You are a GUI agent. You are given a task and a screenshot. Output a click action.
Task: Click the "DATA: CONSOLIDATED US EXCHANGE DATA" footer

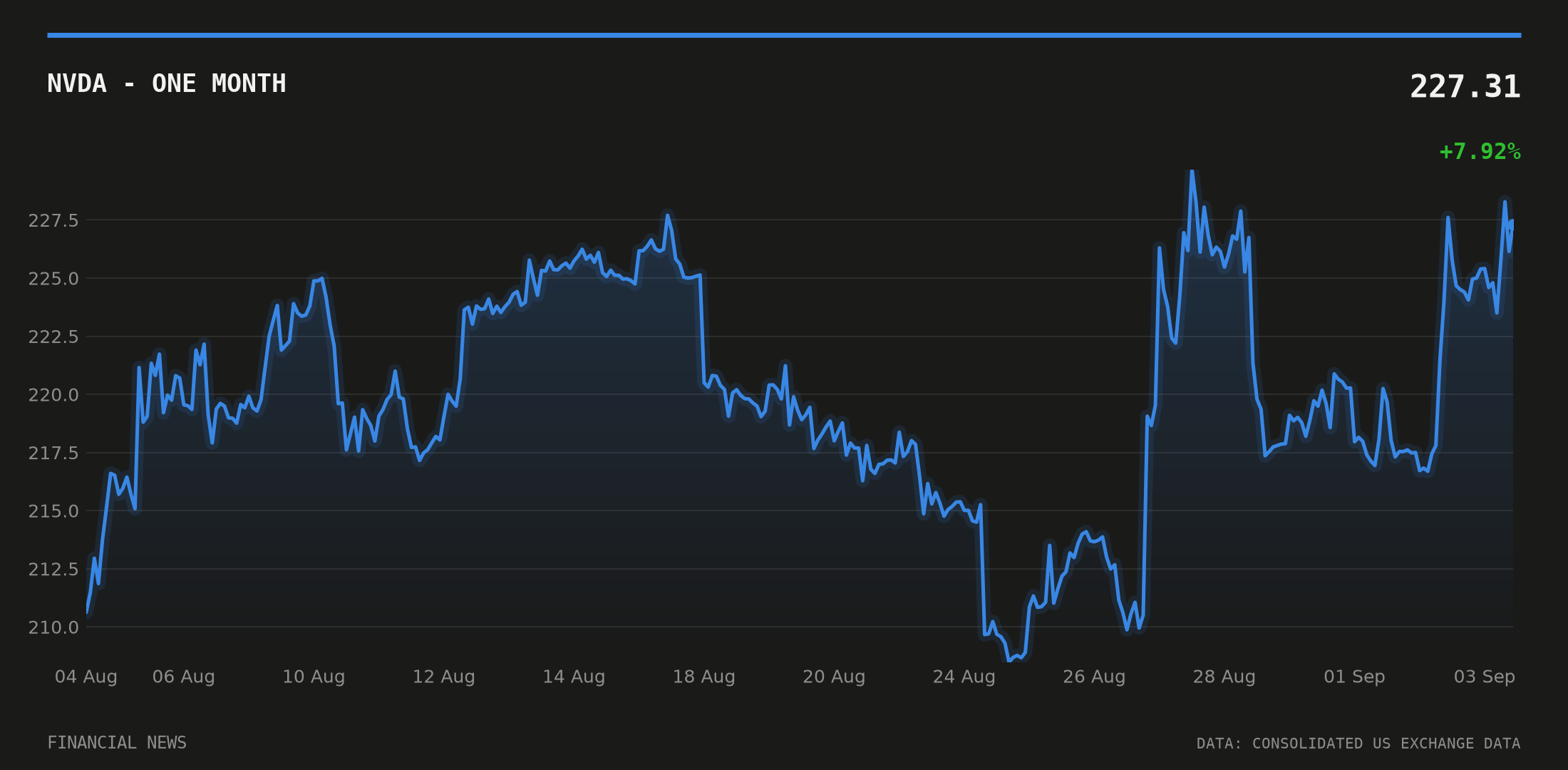pos(1358,744)
